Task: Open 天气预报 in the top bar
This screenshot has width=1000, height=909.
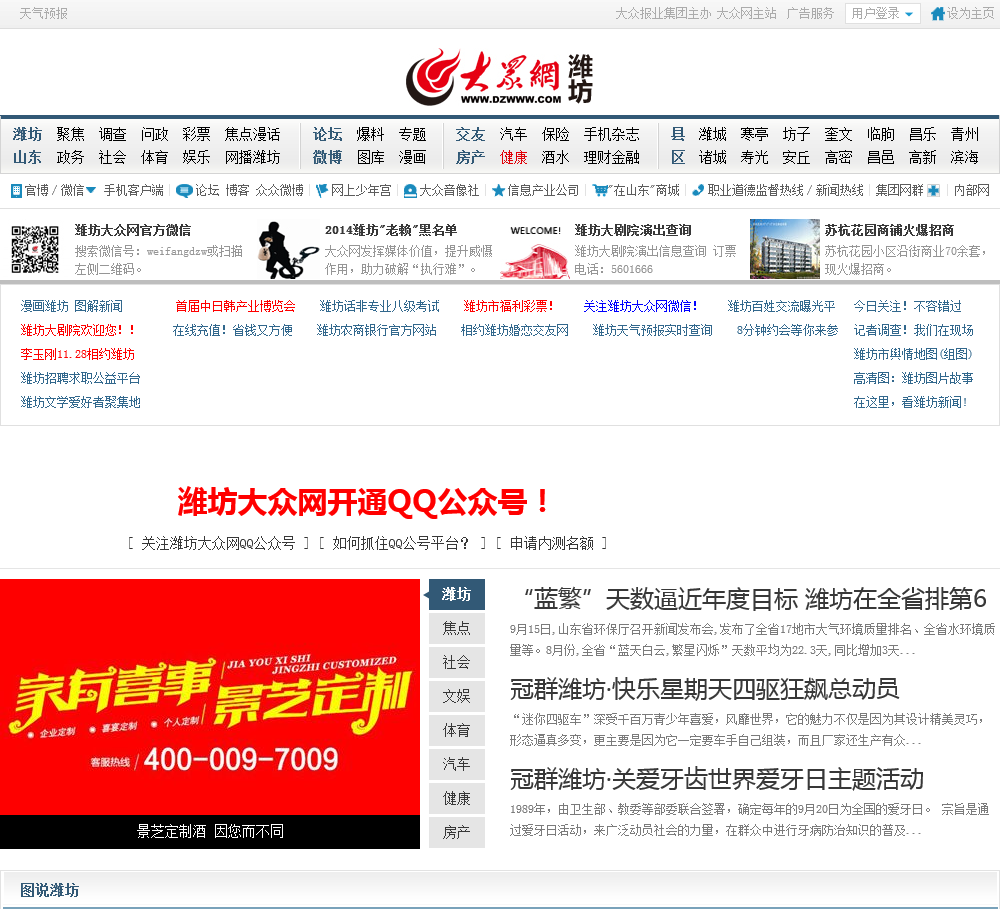Action: 43,13
